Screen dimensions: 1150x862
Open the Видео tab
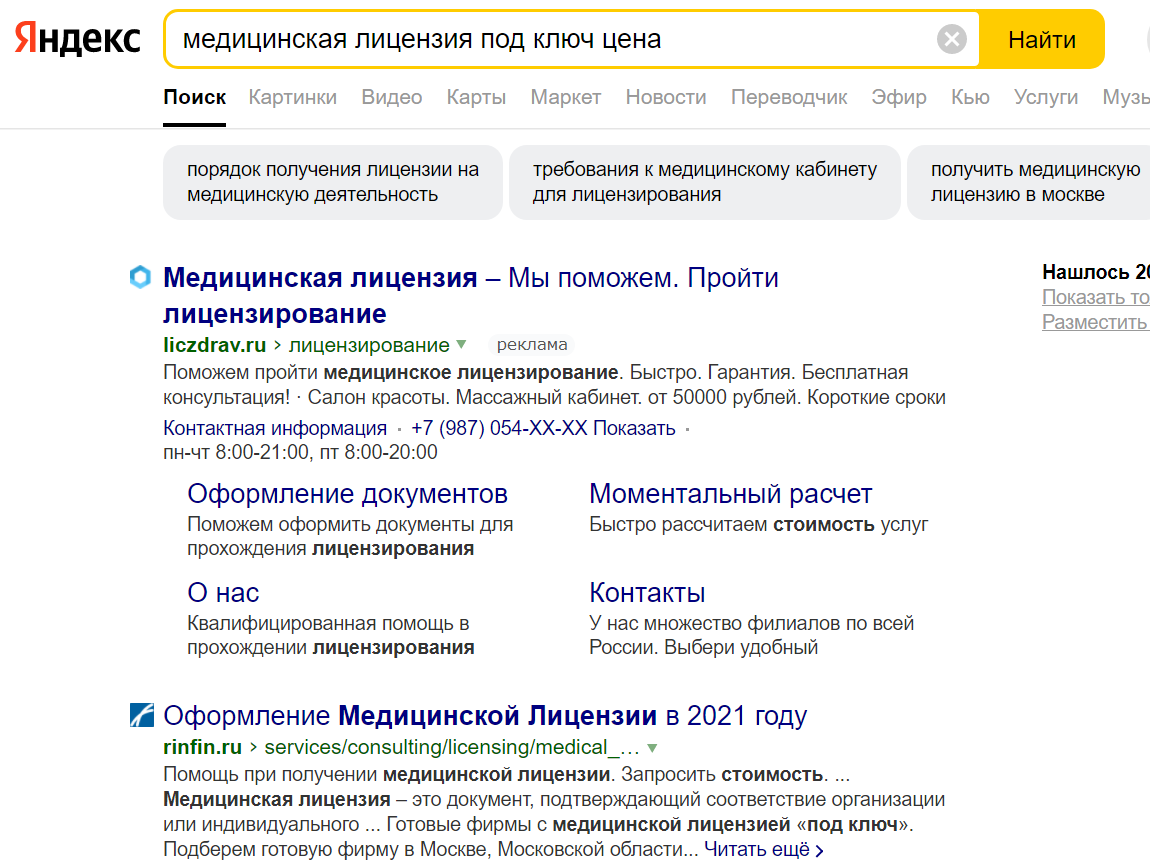(x=391, y=97)
